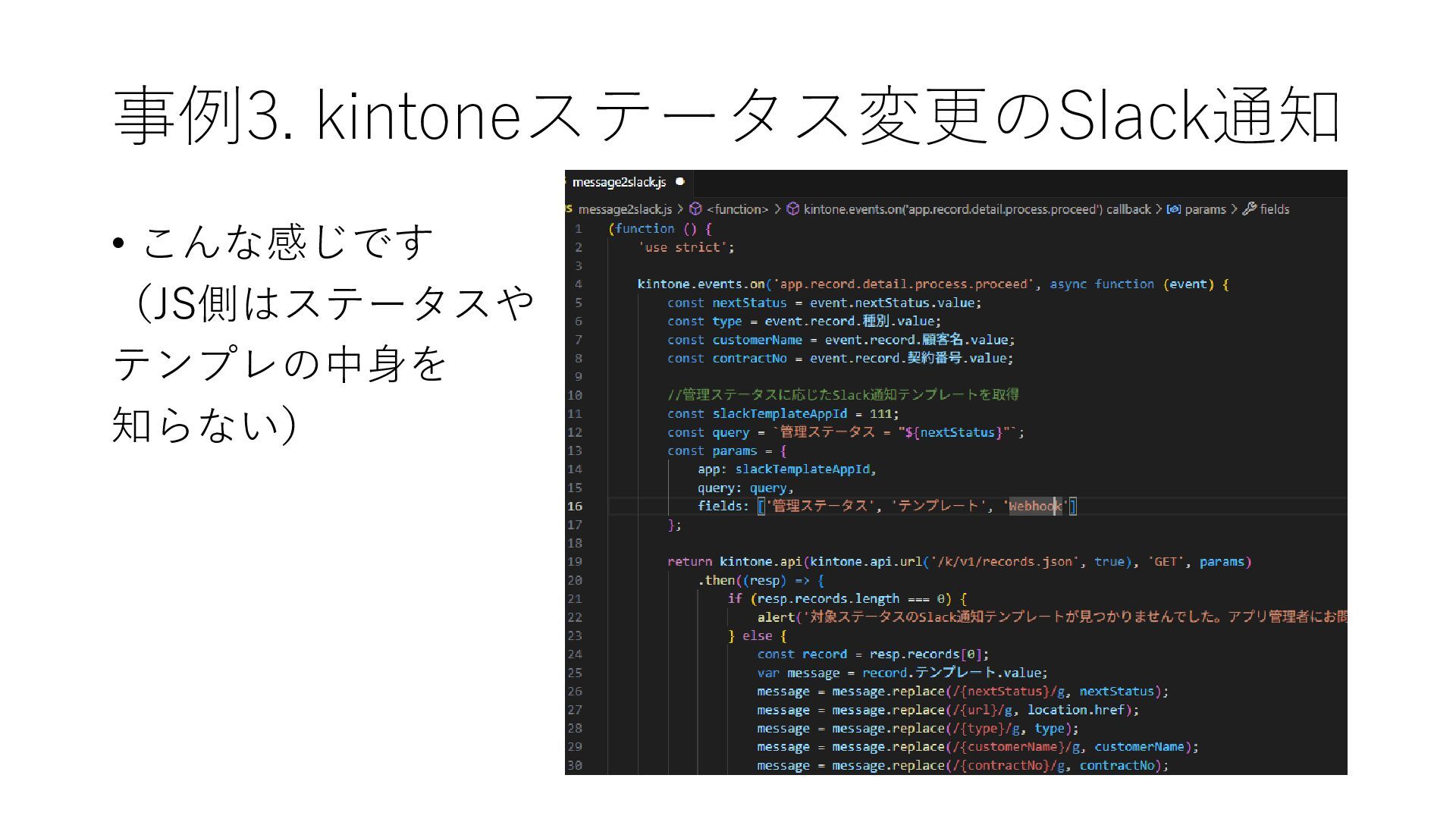The height and width of the screenshot is (819, 1456).
Task: Click line number 4 in the gutter
Action: click(x=578, y=284)
